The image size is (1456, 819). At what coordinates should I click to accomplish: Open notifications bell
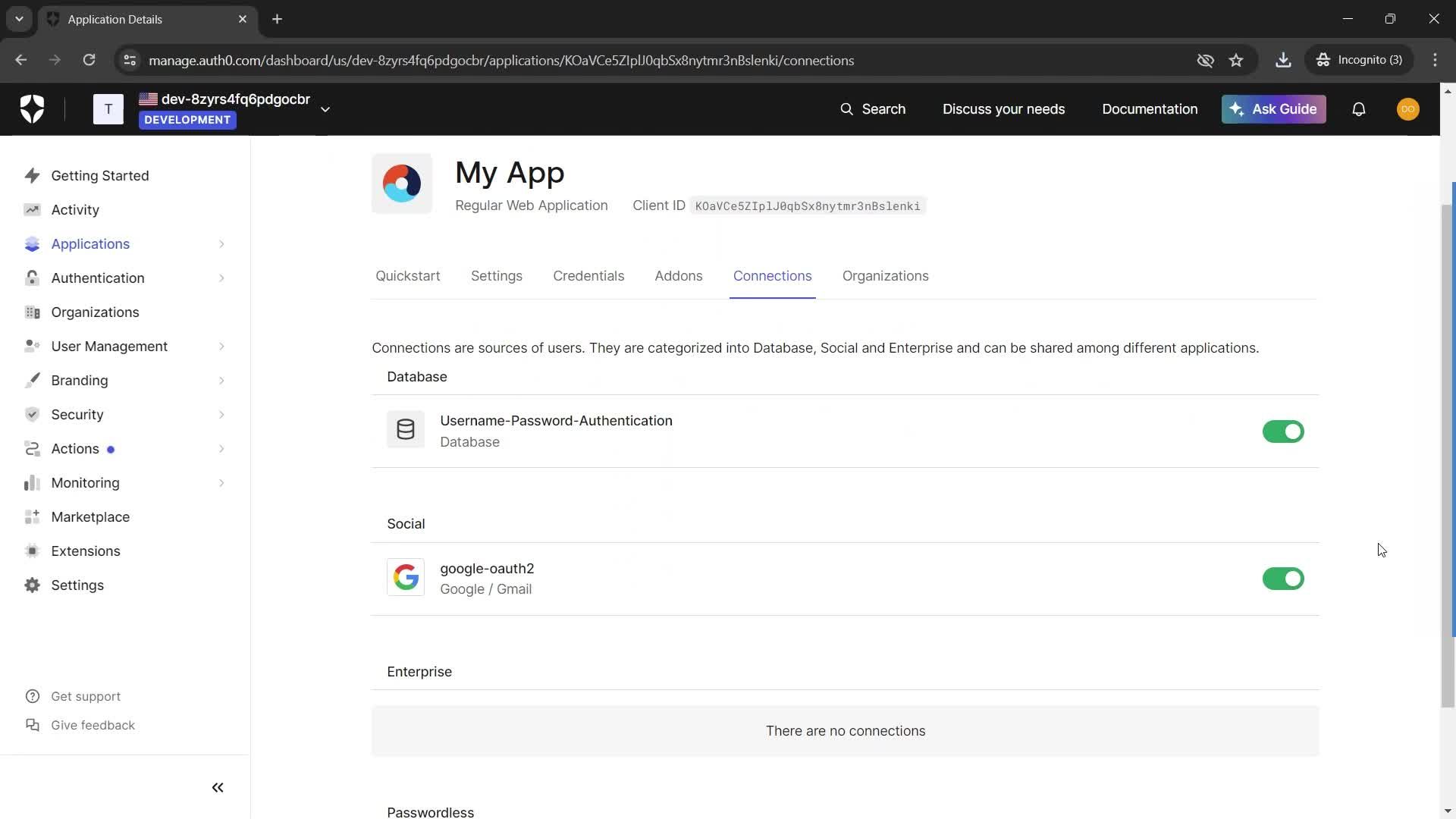[1359, 109]
